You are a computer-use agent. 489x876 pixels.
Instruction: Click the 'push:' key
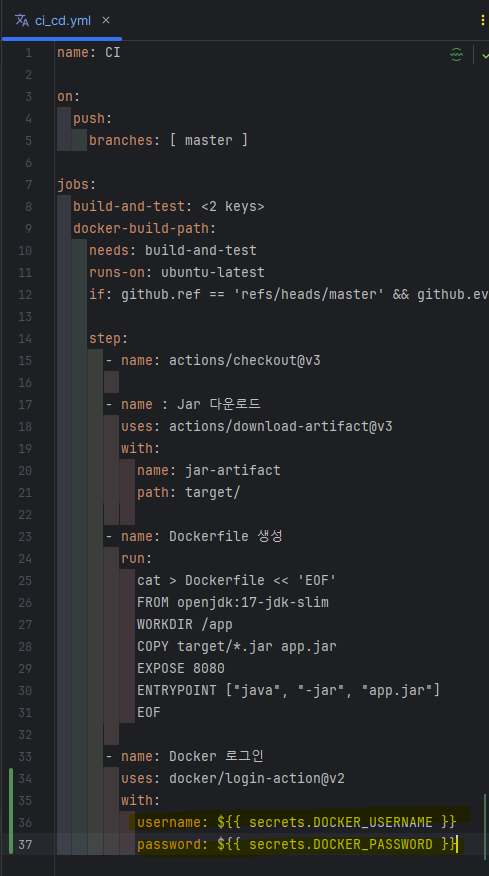click(x=93, y=118)
